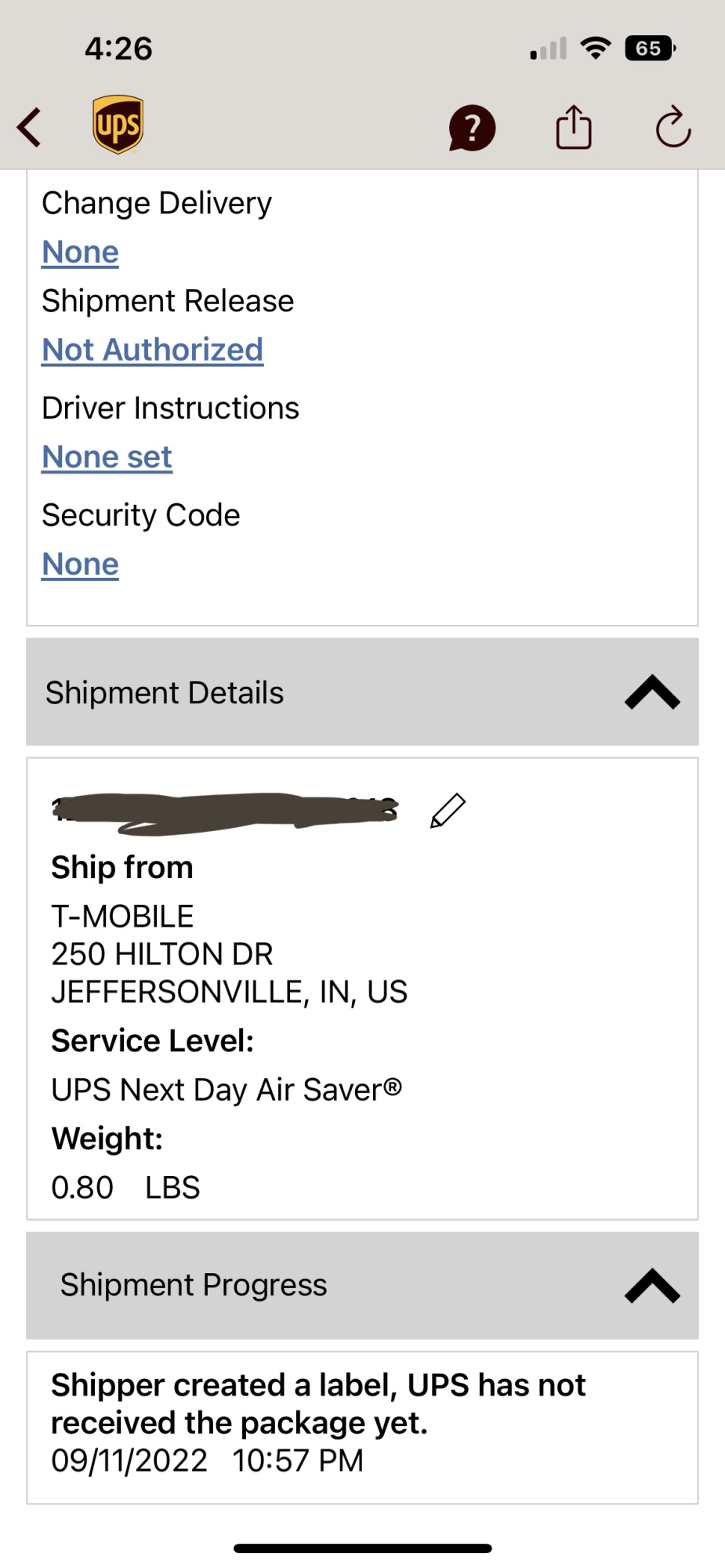This screenshot has height=1568, width=725.
Task: Collapse Shipment Details using its chevron
Action: click(x=652, y=692)
